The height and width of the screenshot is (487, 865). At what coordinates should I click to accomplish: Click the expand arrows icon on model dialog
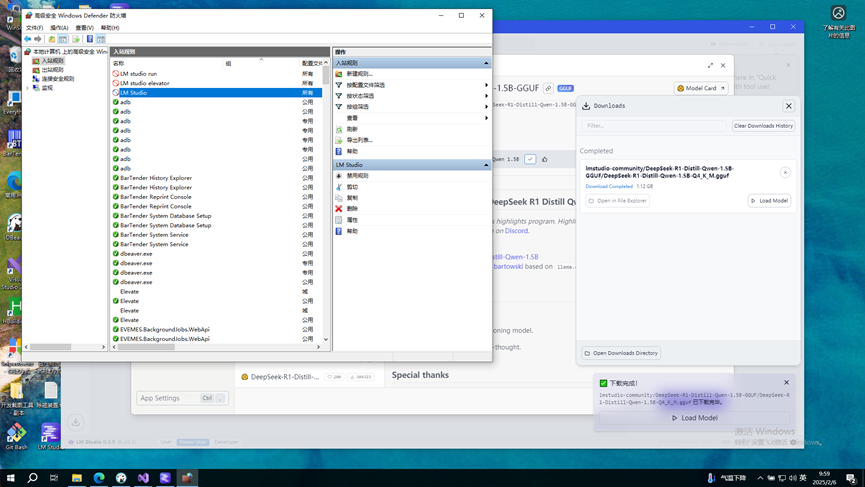(710, 66)
